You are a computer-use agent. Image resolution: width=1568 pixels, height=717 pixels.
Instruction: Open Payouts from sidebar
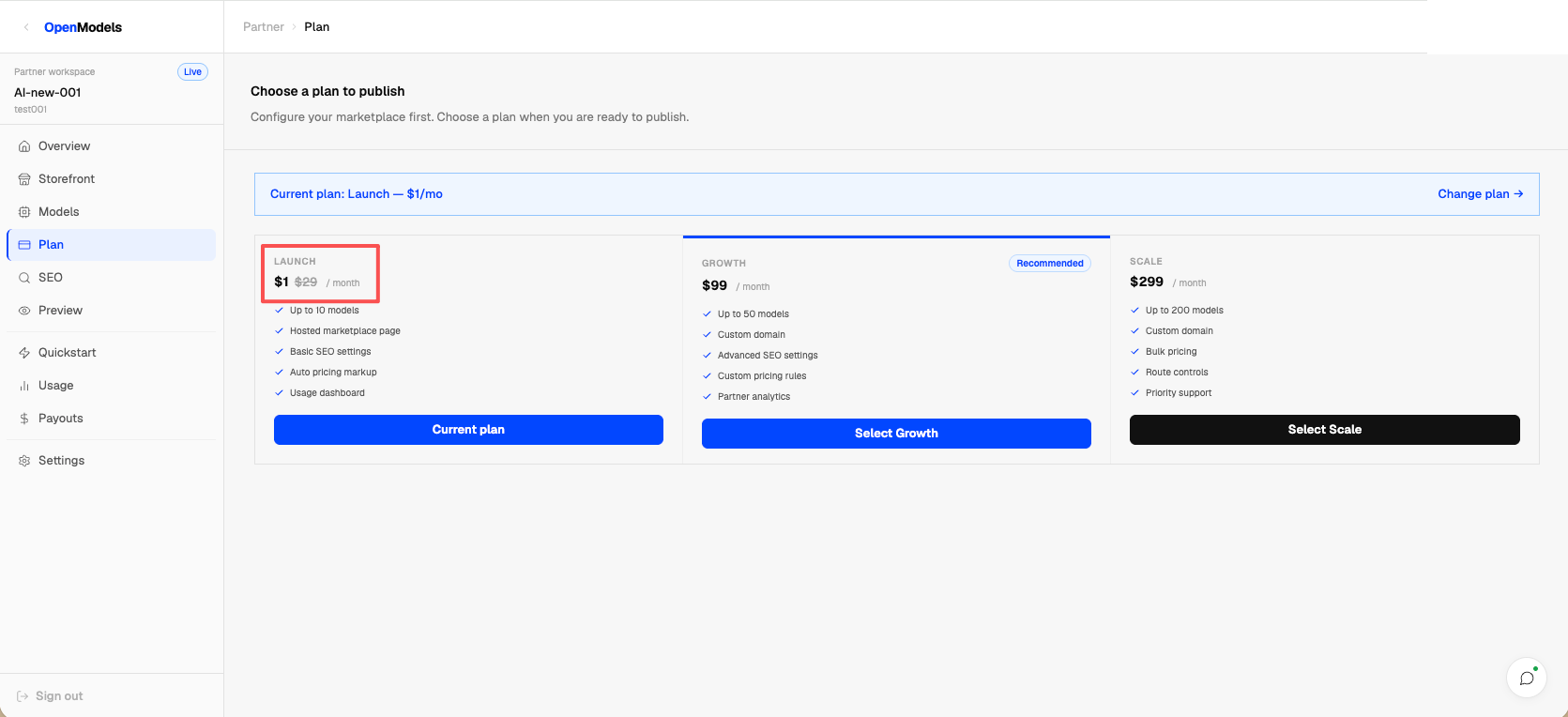click(112, 419)
